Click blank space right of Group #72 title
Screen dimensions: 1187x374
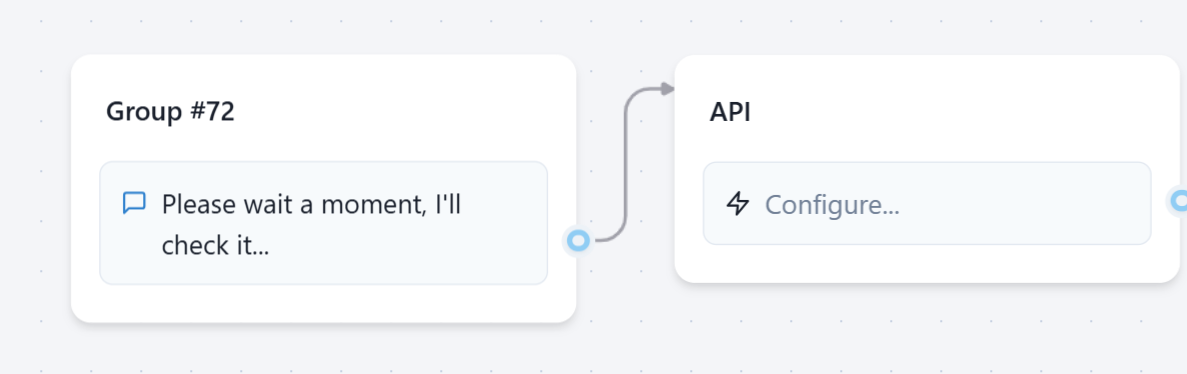(x=394, y=112)
